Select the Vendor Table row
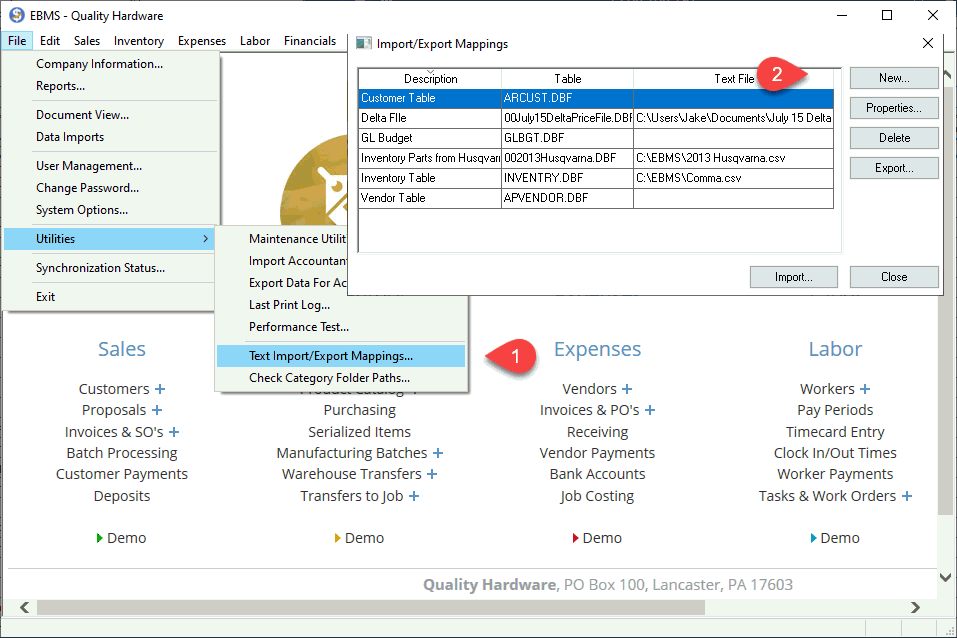The image size is (957, 638). pos(596,198)
